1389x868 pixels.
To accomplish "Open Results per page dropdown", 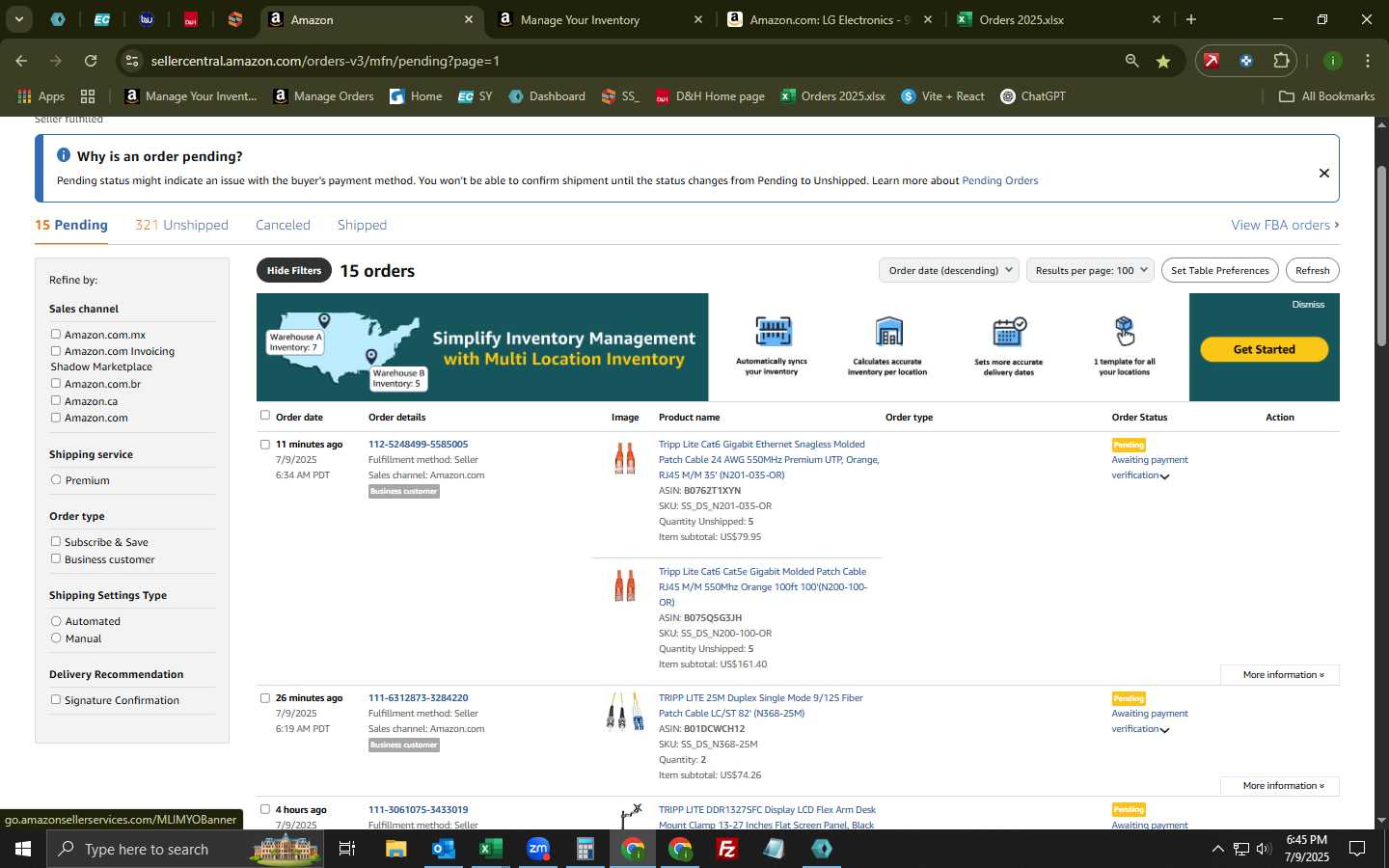I will 1090,270.
